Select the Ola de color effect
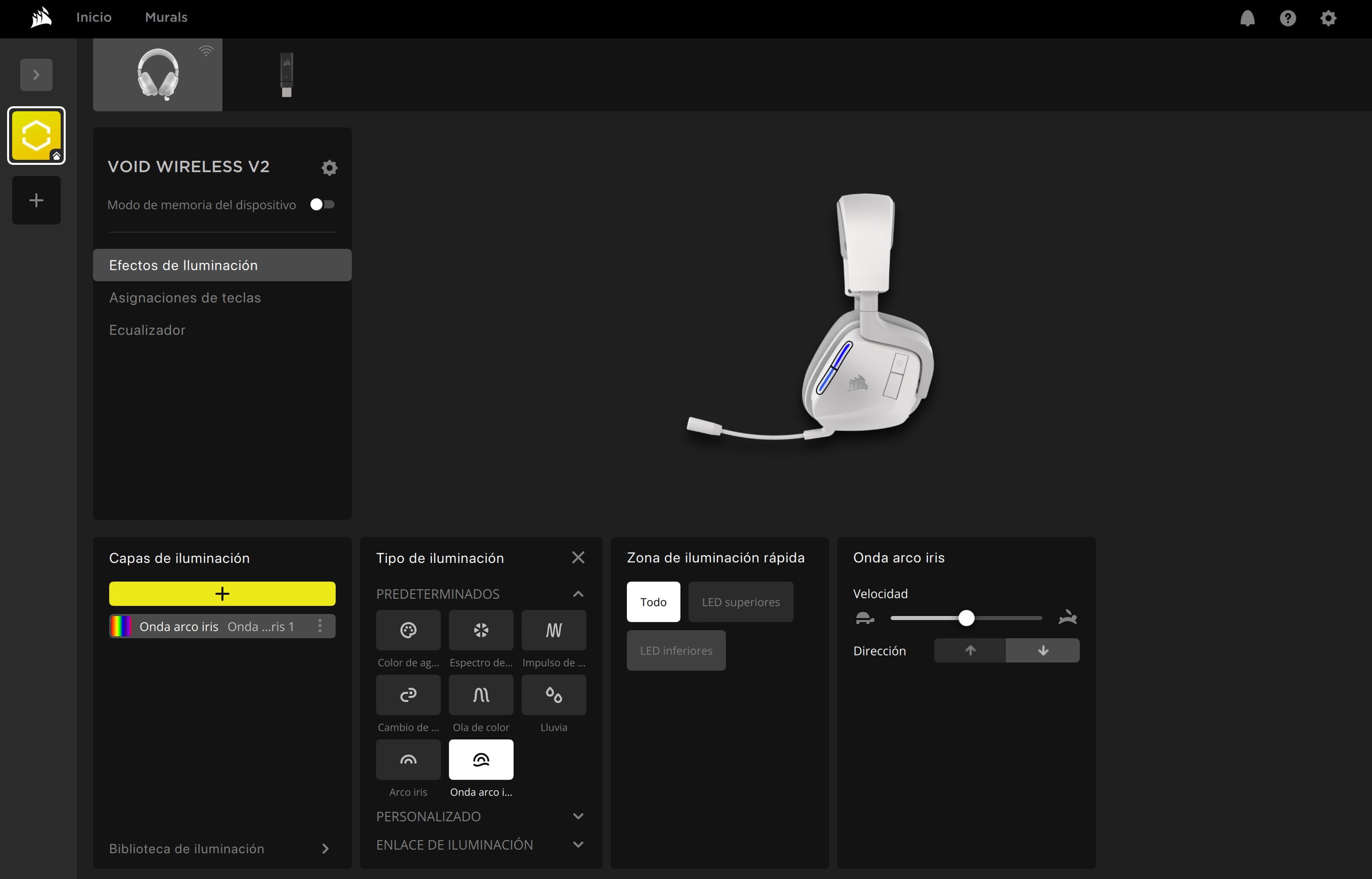 pos(480,695)
